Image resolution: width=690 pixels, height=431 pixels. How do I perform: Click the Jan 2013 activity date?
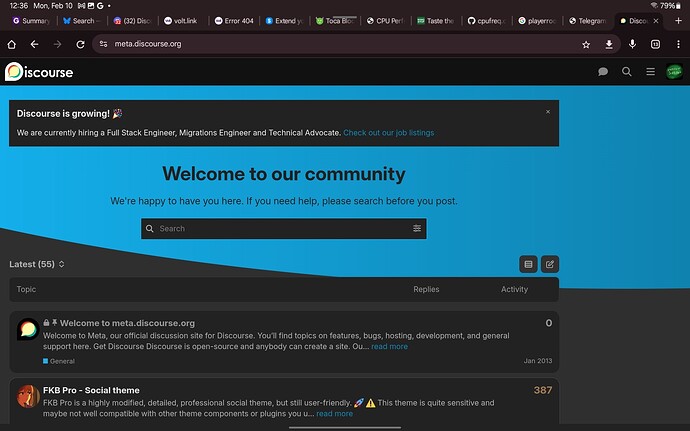point(538,361)
